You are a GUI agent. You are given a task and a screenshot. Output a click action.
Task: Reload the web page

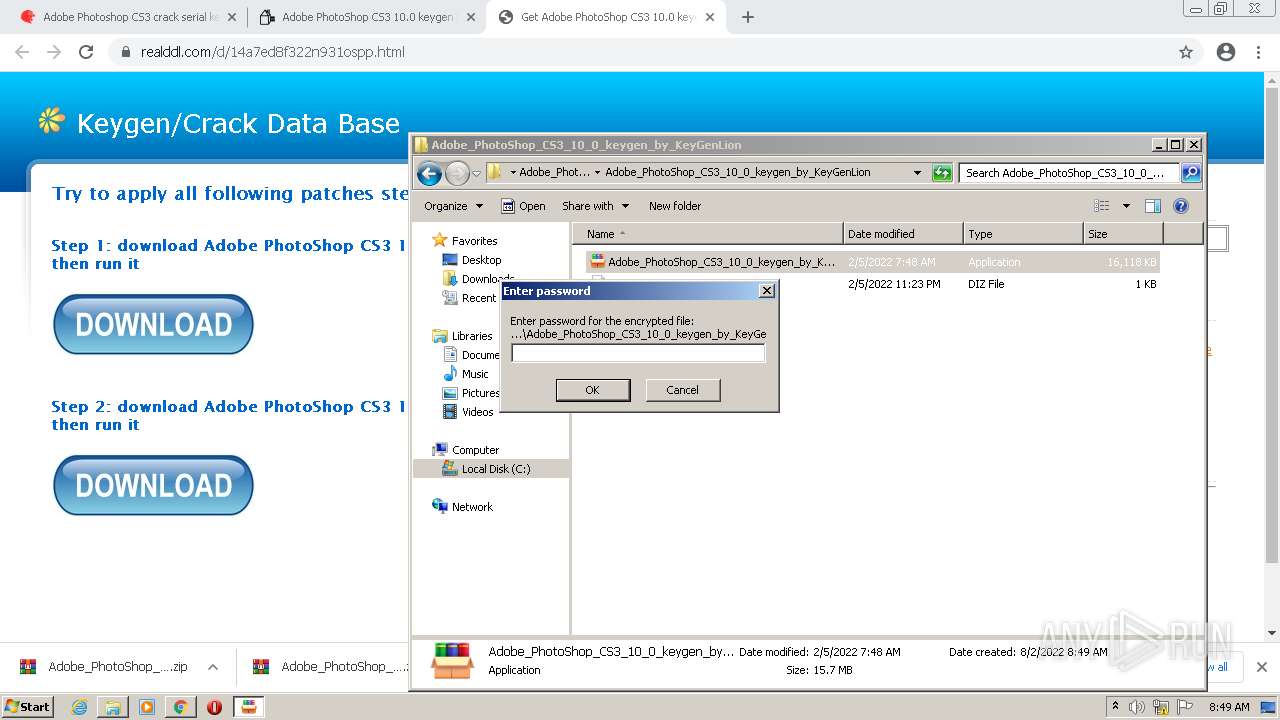point(86,52)
